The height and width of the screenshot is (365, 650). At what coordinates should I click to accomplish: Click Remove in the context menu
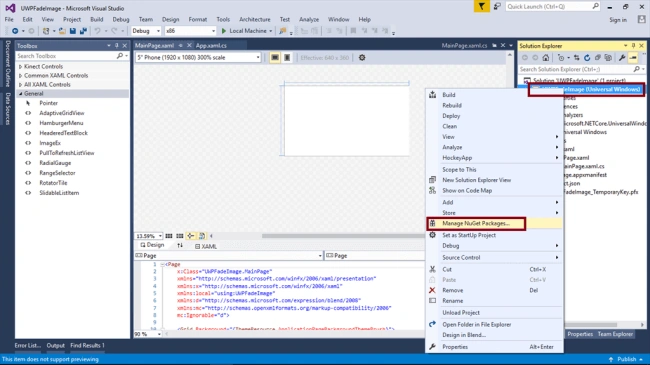[x=452, y=290]
